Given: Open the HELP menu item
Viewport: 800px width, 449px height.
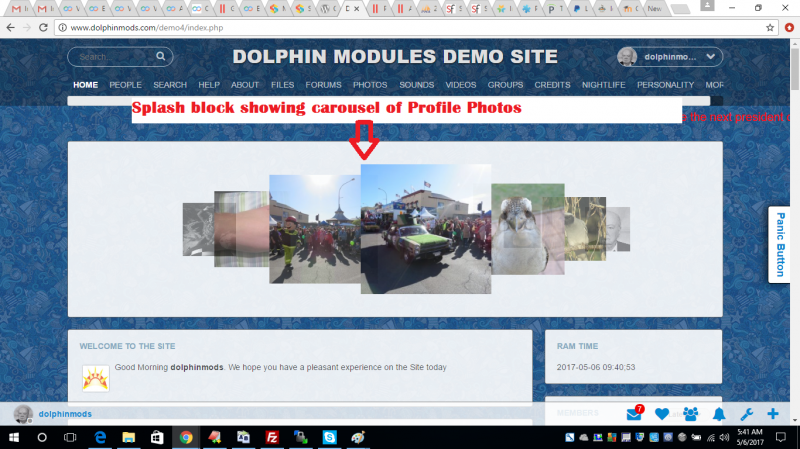Looking at the screenshot, I should [x=209, y=85].
